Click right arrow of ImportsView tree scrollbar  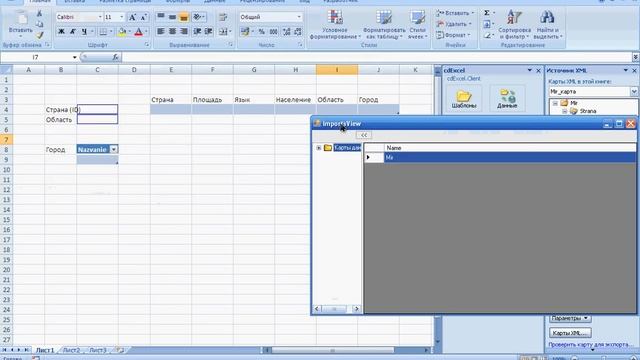pyautogui.click(x=356, y=309)
